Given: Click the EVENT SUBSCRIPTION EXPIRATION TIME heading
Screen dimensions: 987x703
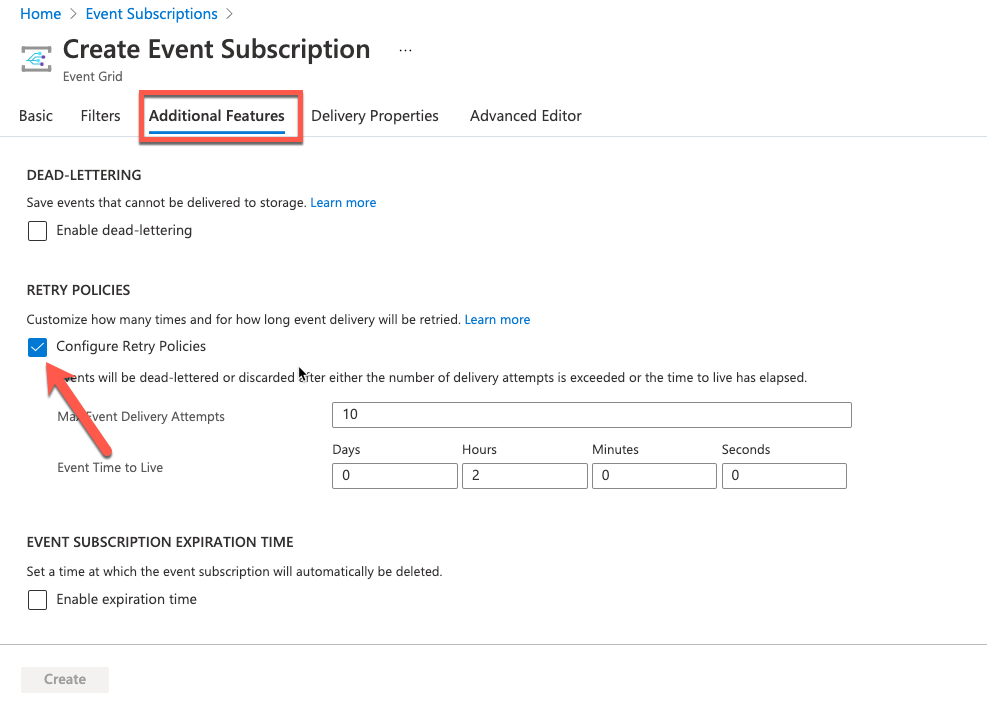Looking at the screenshot, I should (x=160, y=543).
